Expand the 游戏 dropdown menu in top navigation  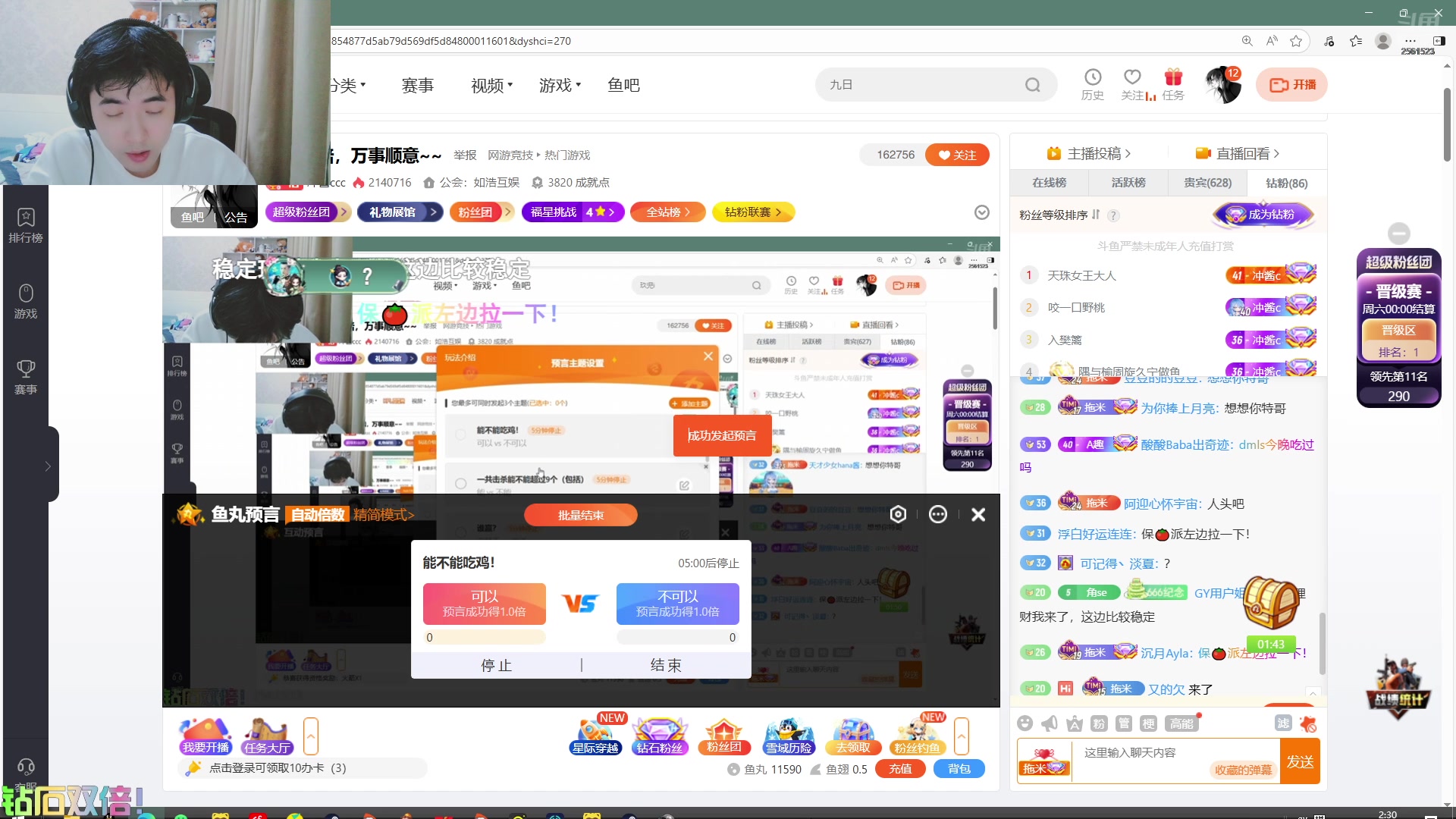pos(560,85)
